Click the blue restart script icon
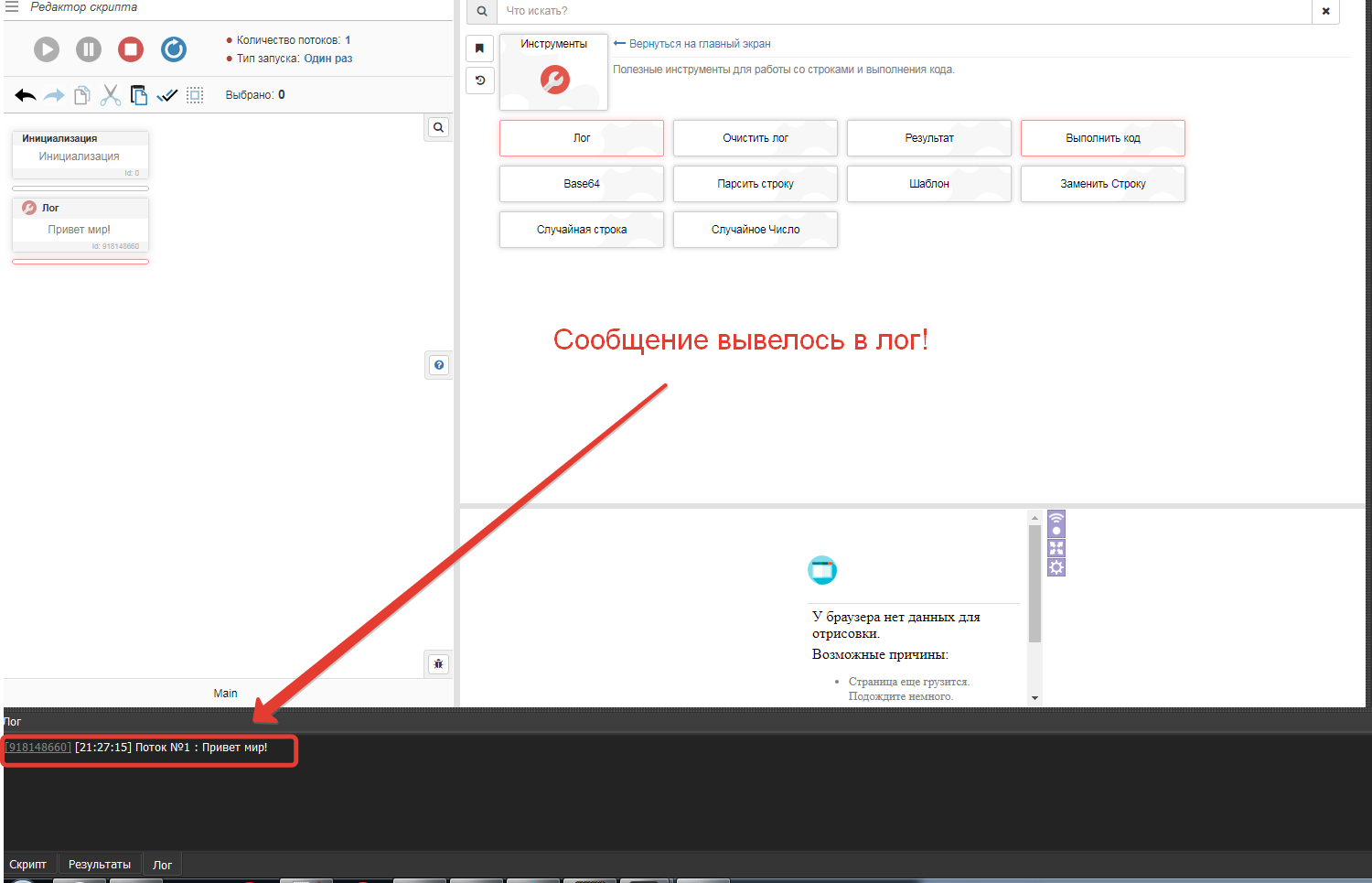 pos(174,49)
